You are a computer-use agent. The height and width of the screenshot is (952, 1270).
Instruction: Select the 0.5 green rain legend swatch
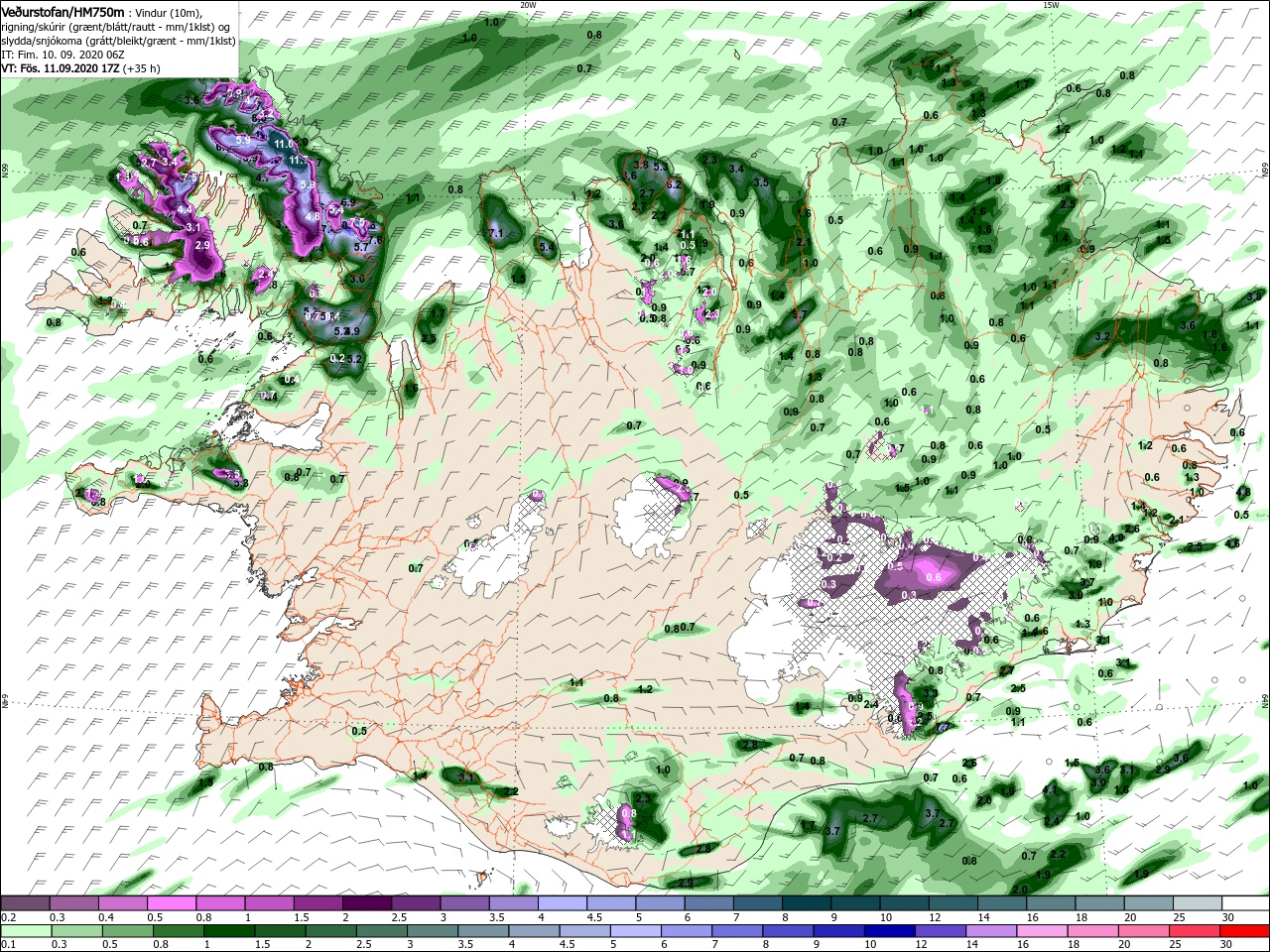click(x=128, y=931)
